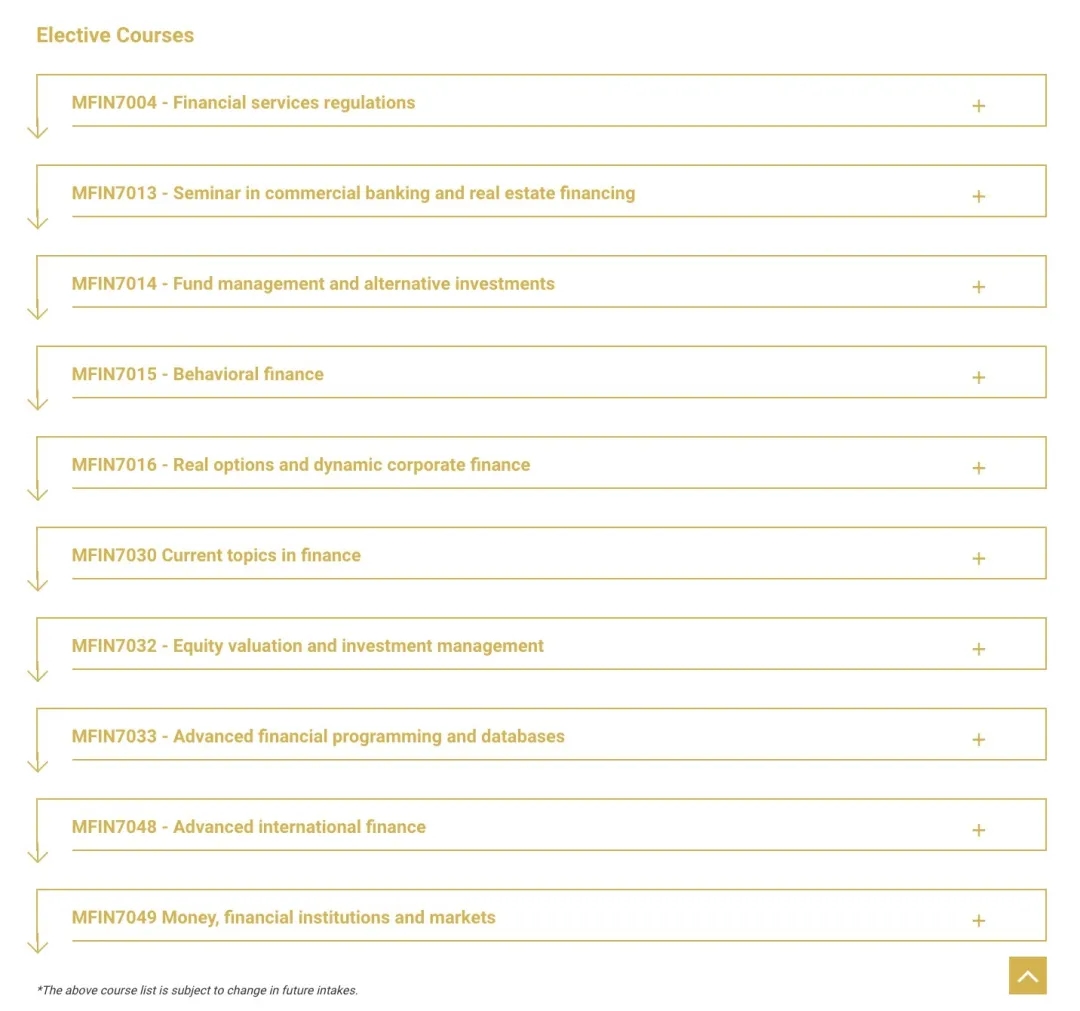Click plus icon beside Advanced international finance
This screenshot has width=1080, height=1011.
[x=978, y=830]
